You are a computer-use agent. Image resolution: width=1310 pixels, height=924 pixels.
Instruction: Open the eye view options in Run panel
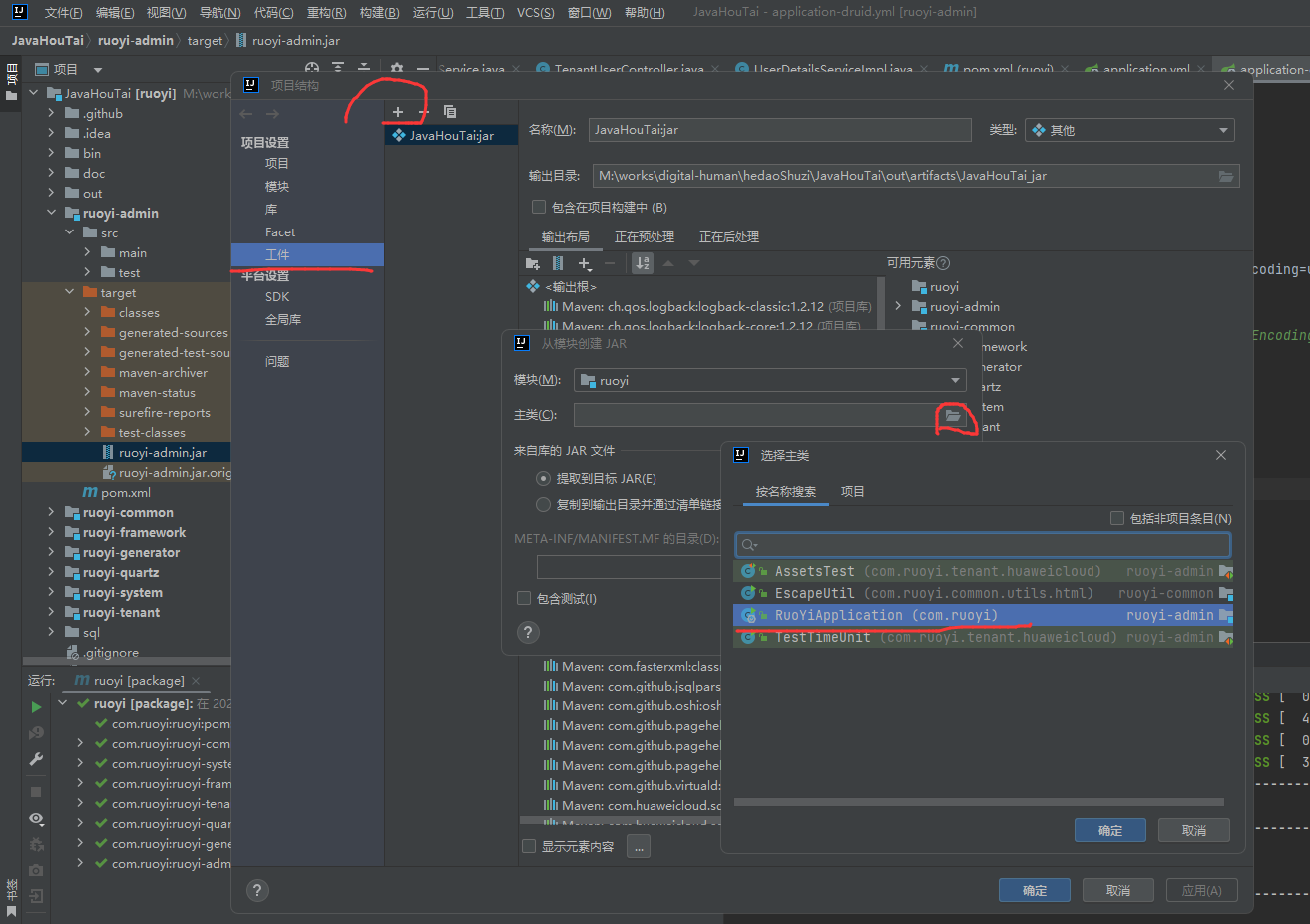[x=36, y=819]
